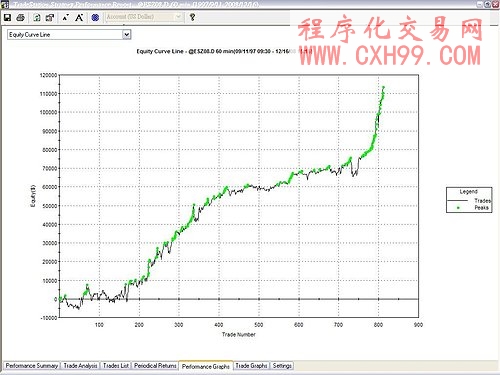500x375 pixels.
Task: Open the Settings tab
Action: (282, 366)
